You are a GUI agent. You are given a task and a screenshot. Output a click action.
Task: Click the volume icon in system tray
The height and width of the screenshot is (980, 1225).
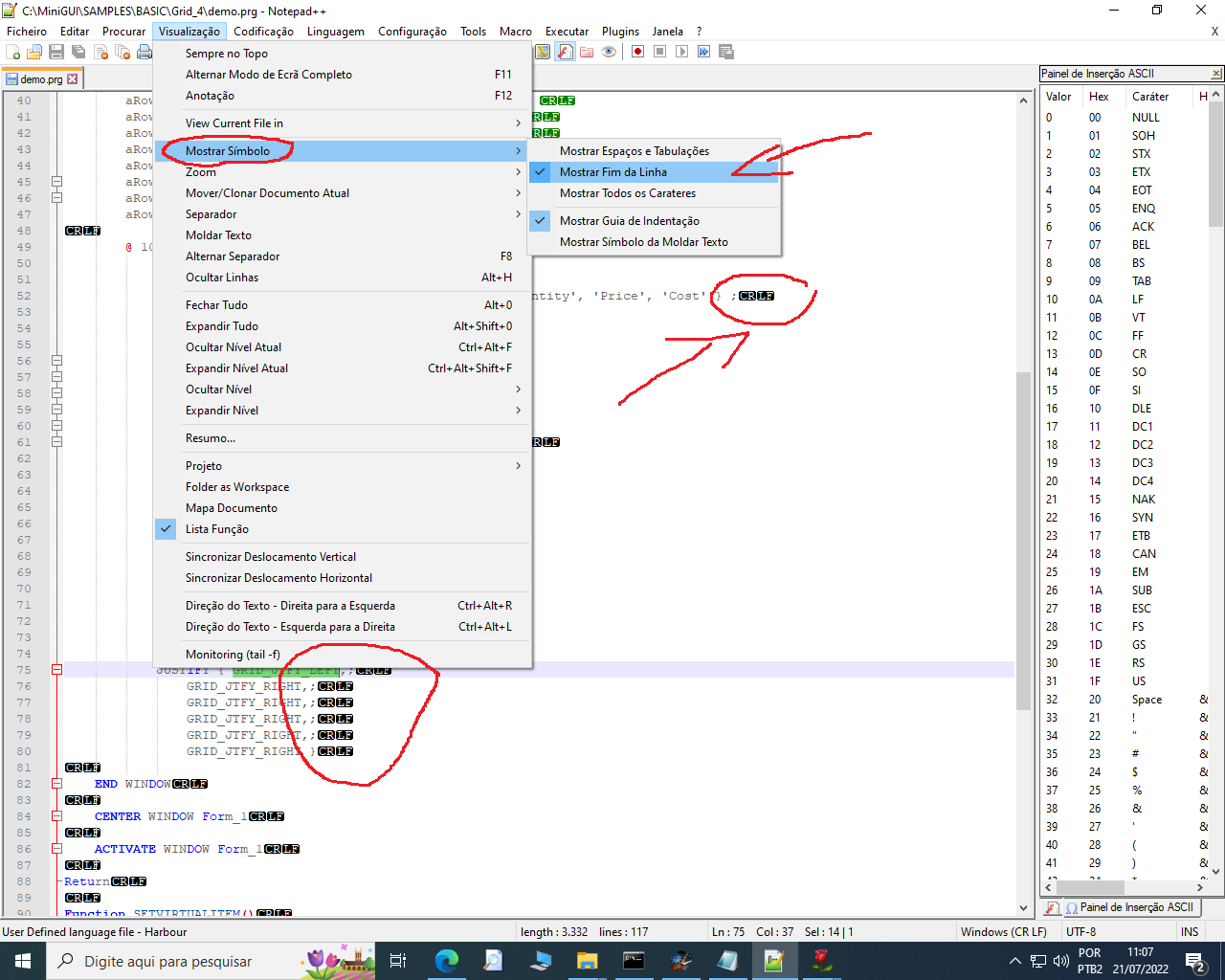click(1060, 961)
